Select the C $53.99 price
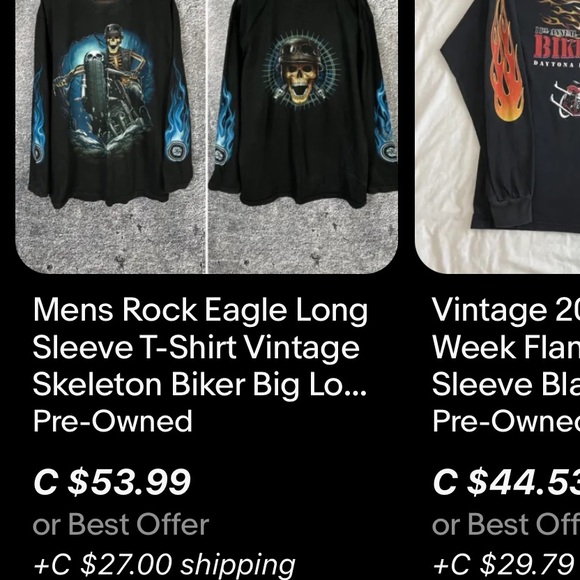The width and height of the screenshot is (580, 580). point(112,482)
